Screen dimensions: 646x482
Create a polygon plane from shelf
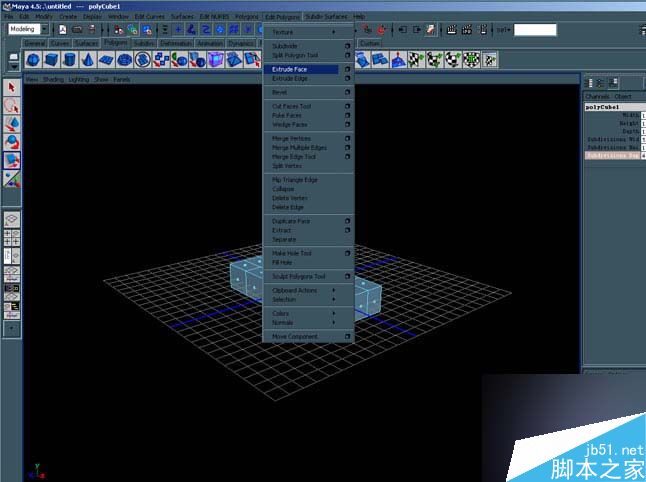[106, 60]
